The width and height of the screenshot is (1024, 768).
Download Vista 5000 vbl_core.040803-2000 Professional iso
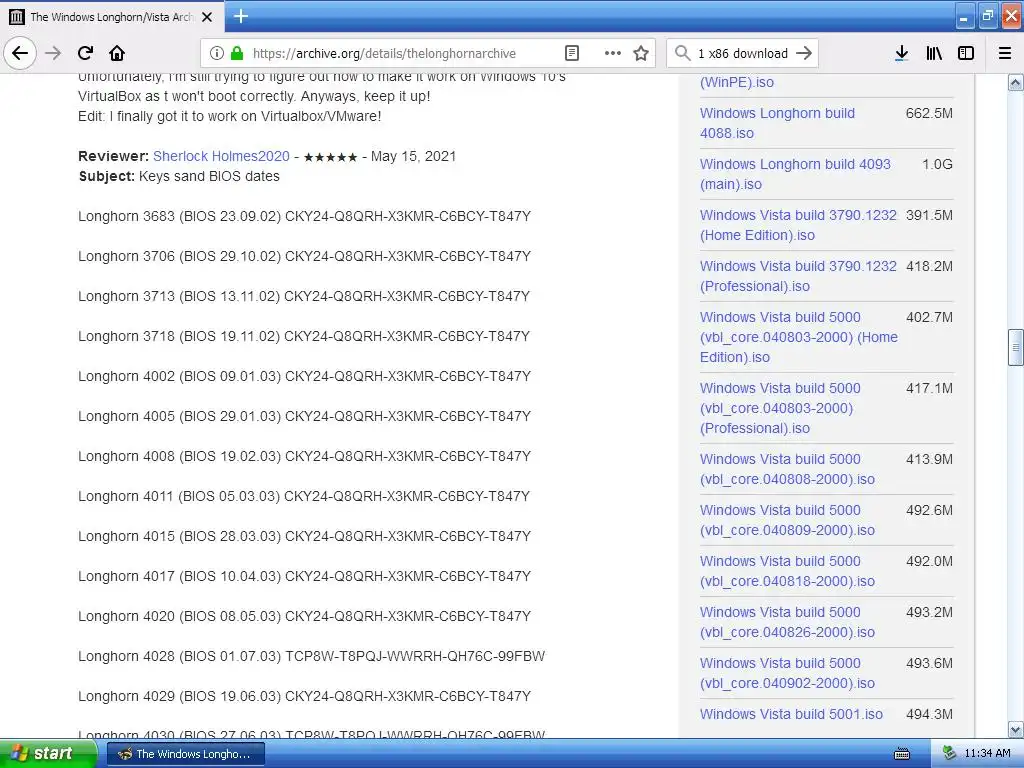pyautogui.click(x=780, y=408)
